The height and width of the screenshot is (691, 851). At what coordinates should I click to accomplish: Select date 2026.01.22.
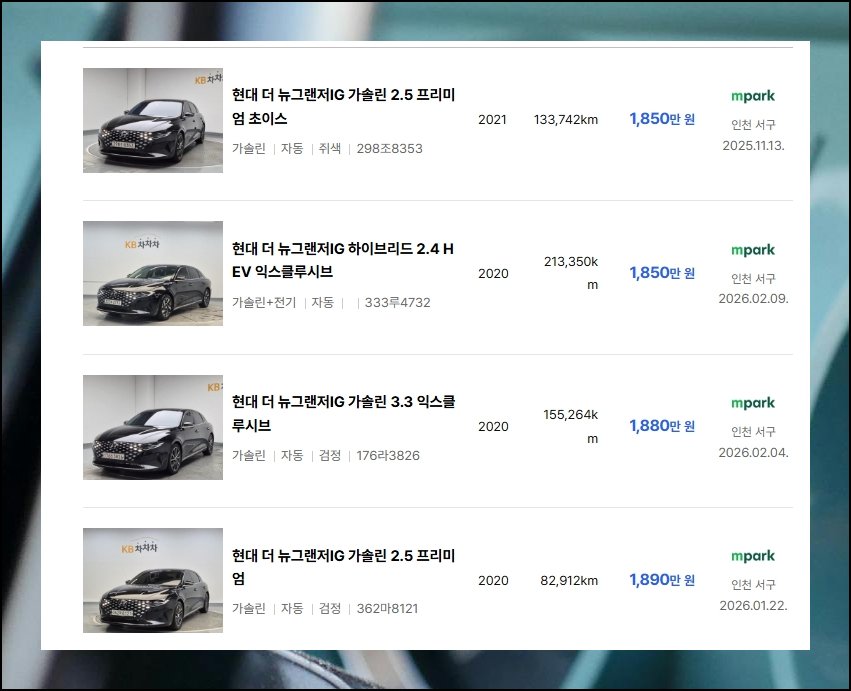[x=753, y=606]
